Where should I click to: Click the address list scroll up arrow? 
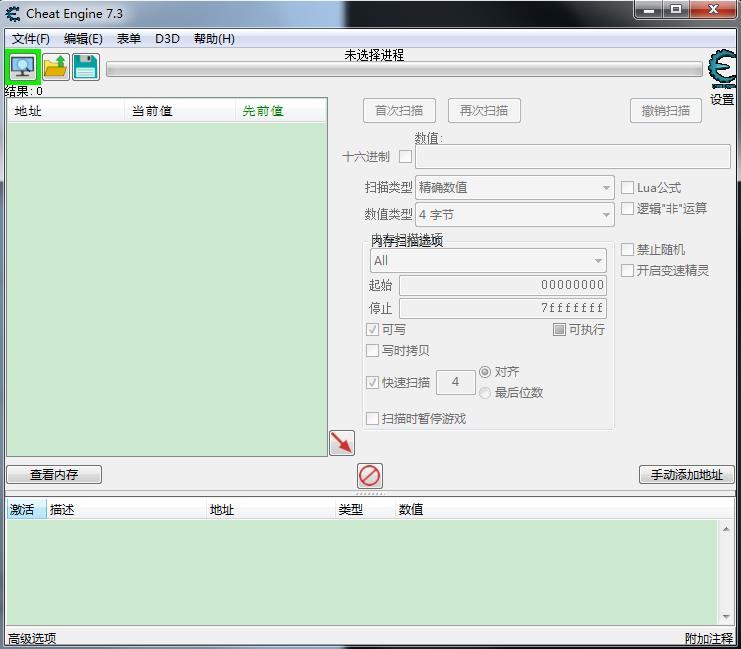pyautogui.click(x=726, y=529)
